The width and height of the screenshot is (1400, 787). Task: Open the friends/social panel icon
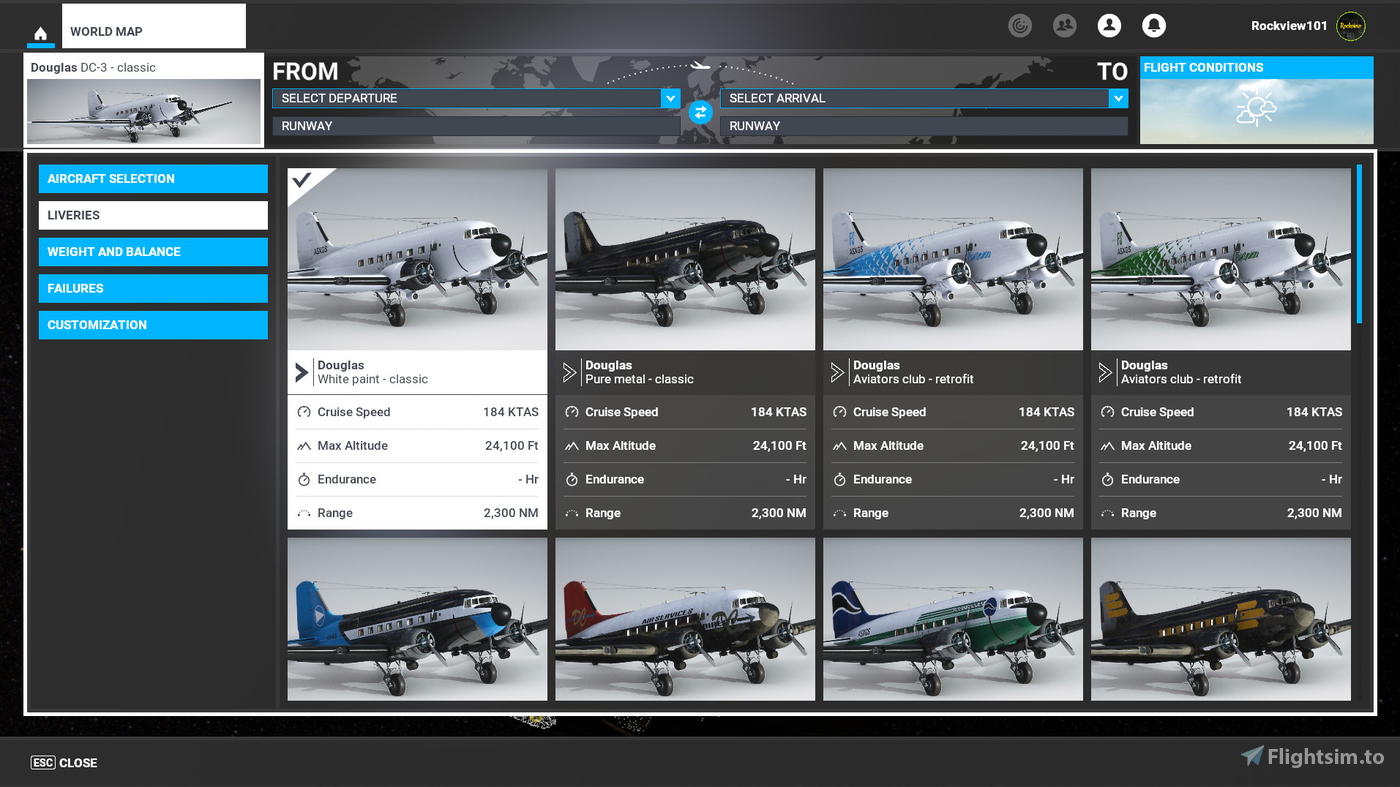tap(1064, 25)
